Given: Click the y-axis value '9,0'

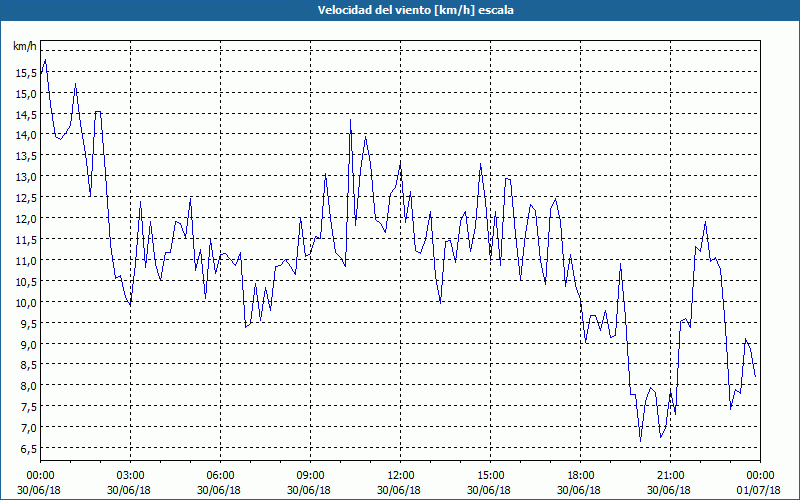Looking at the screenshot, I should click(28, 344).
